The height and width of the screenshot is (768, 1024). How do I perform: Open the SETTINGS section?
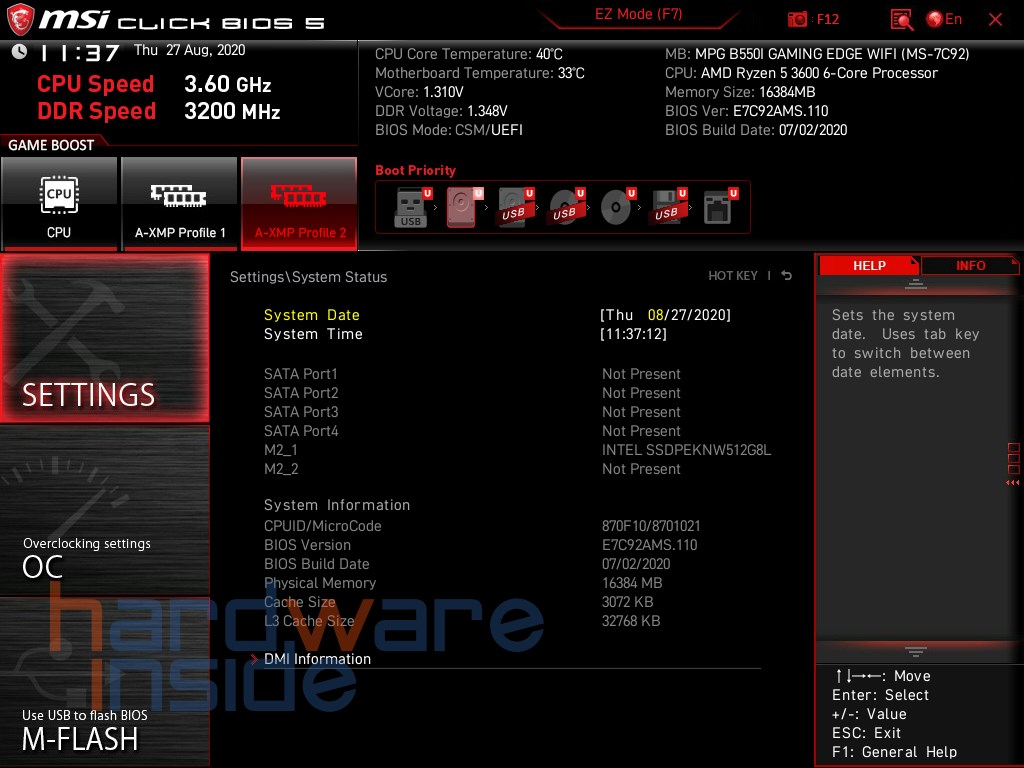point(104,338)
